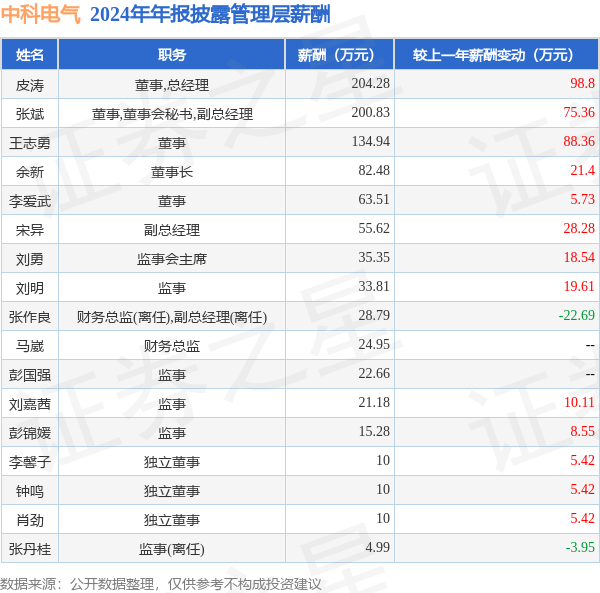Image resolution: width=600 pixels, height=593 pixels.
Task: Select the name cell 李馨子
Action: [30, 462]
